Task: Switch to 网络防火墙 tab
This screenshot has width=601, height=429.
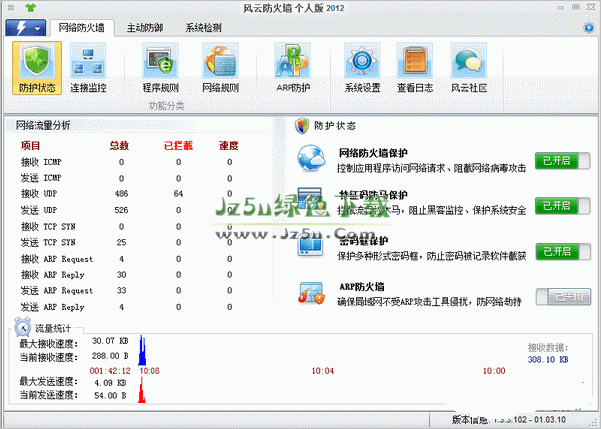Action: point(82,28)
